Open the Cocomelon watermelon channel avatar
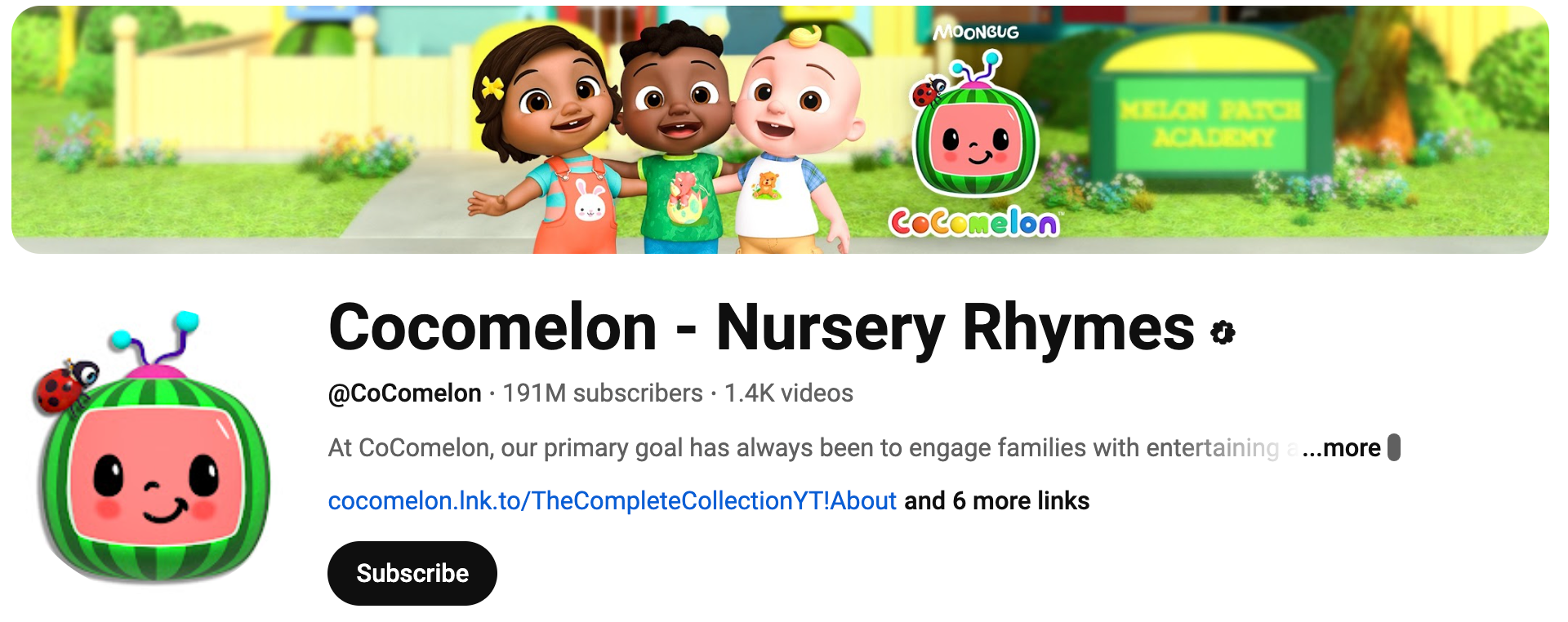Screen dimensions: 1568x622 coord(154,447)
